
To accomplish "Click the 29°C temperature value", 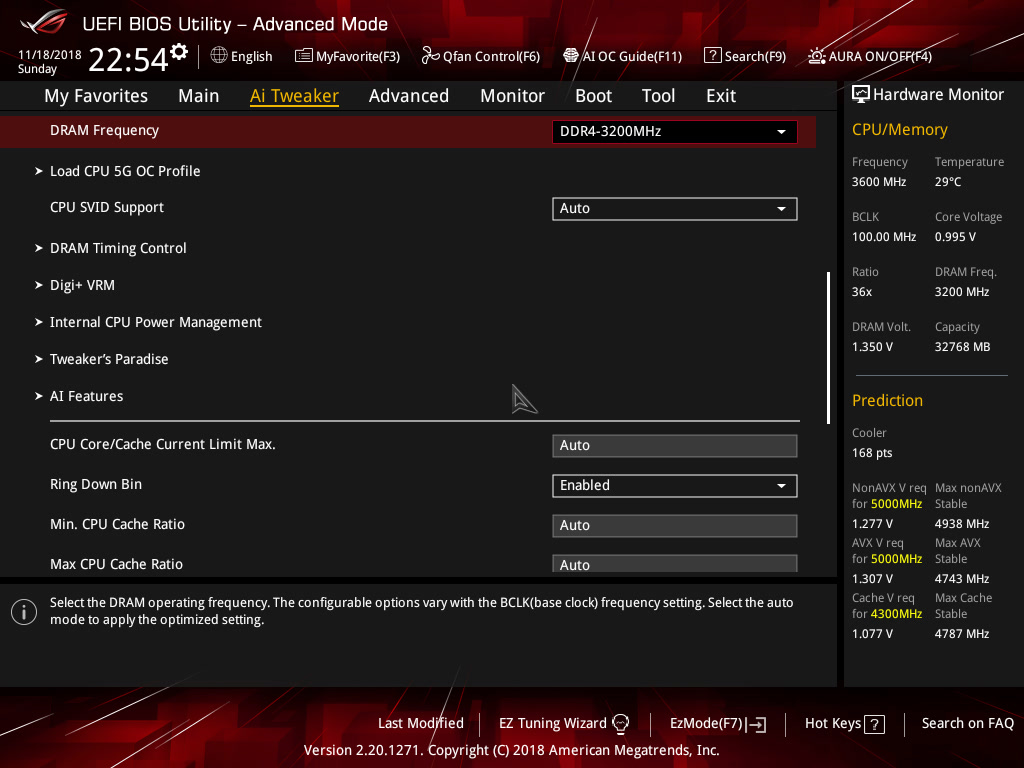I will point(948,182).
